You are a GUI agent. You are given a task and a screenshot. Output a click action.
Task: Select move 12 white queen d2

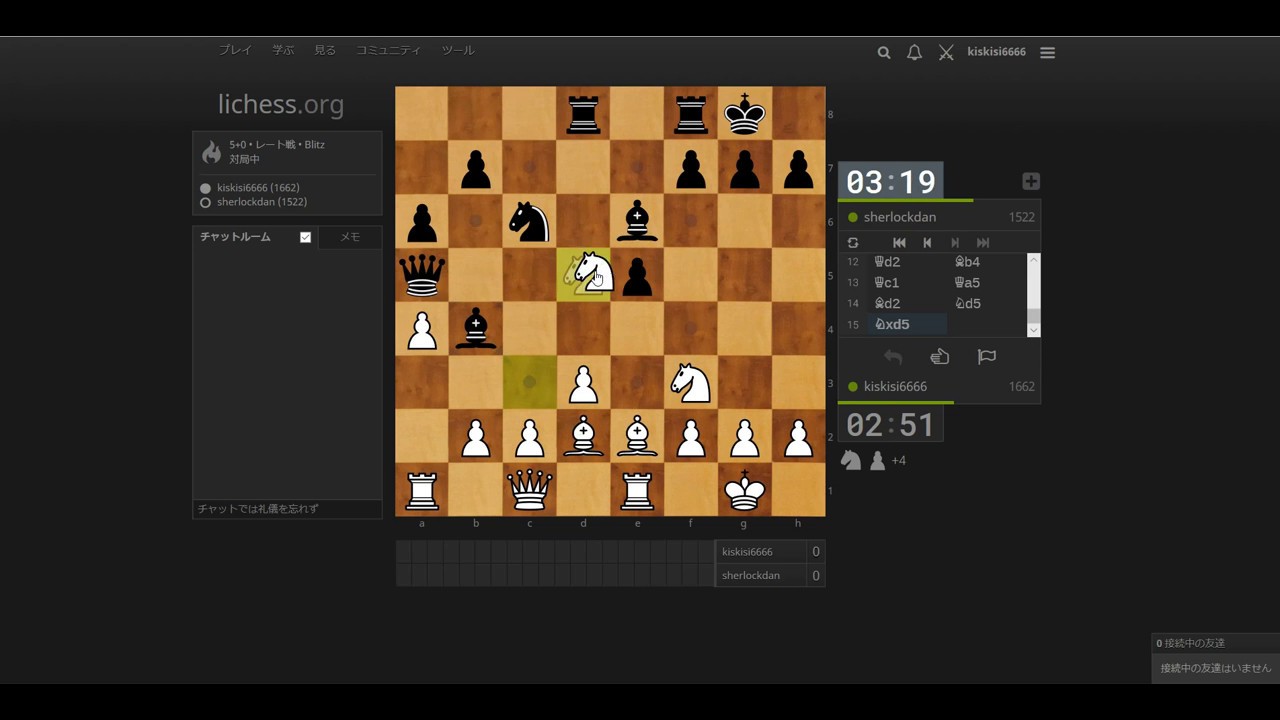point(907,262)
